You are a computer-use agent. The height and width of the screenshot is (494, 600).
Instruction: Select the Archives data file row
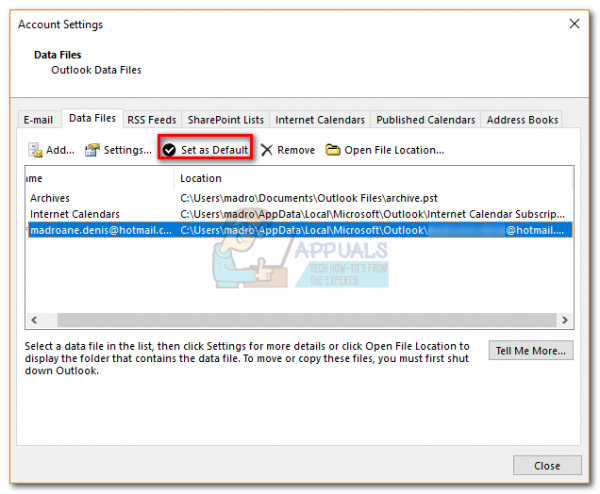point(300,198)
